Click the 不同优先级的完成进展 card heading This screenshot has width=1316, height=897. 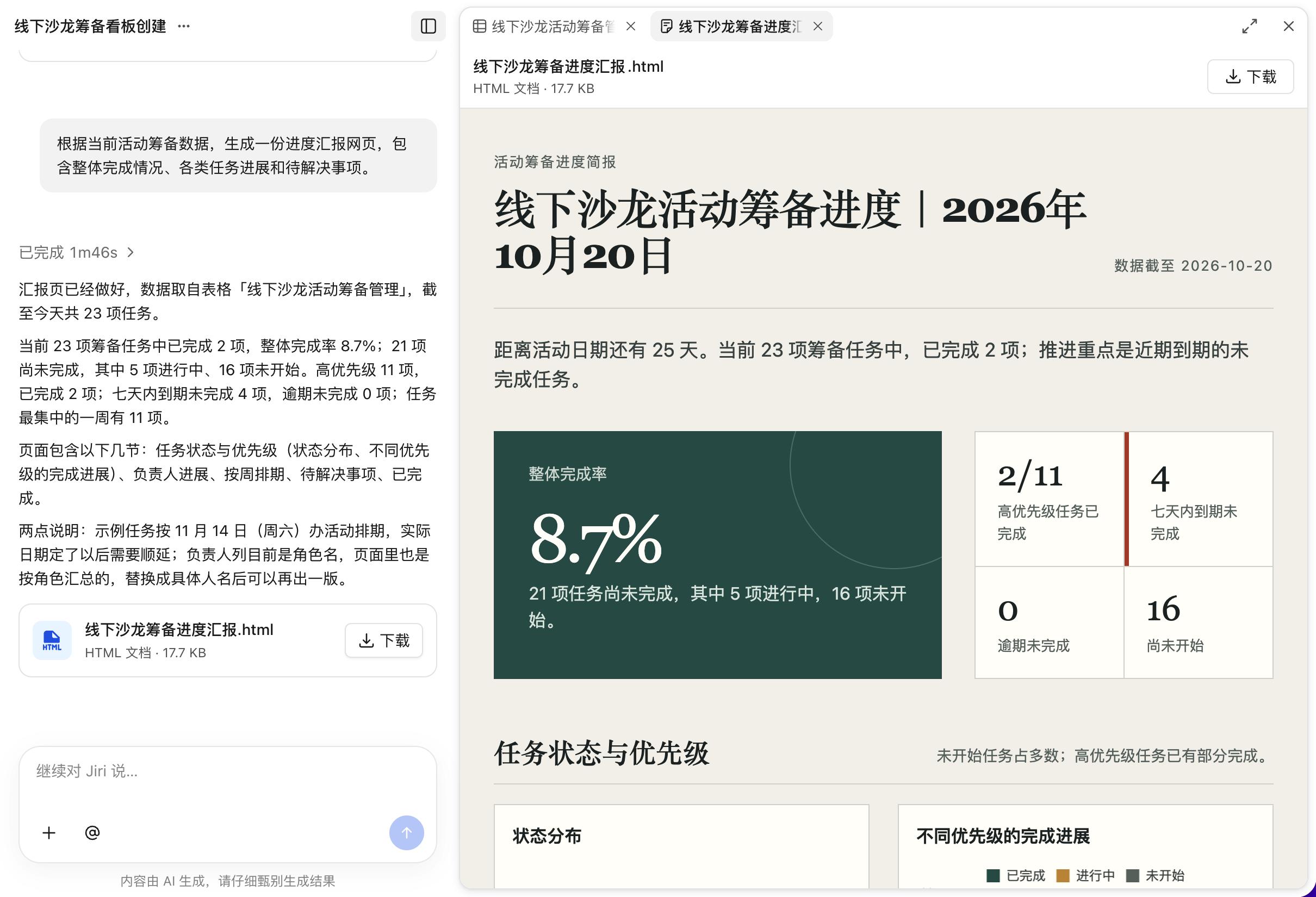coord(1003,836)
